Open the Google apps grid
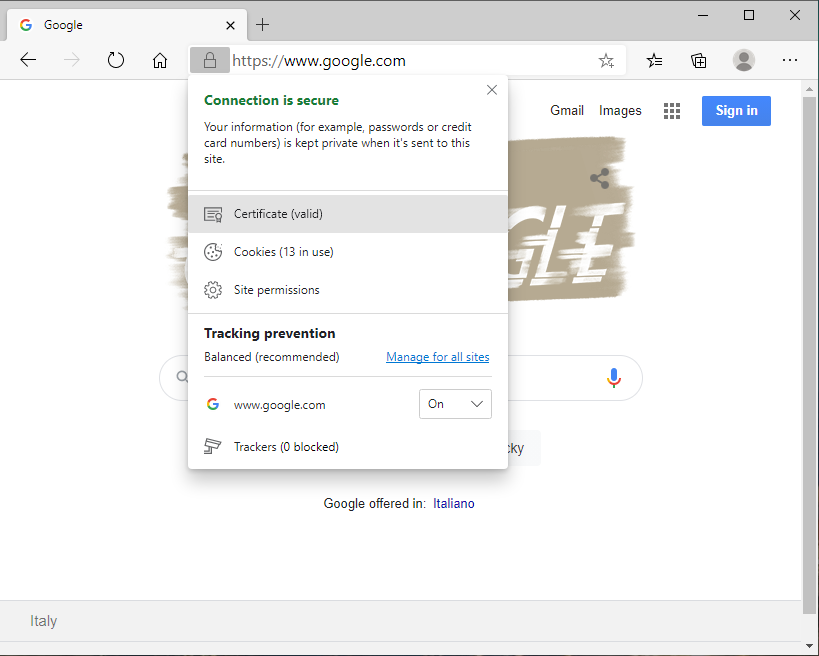The height and width of the screenshot is (656, 819). (x=672, y=111)
